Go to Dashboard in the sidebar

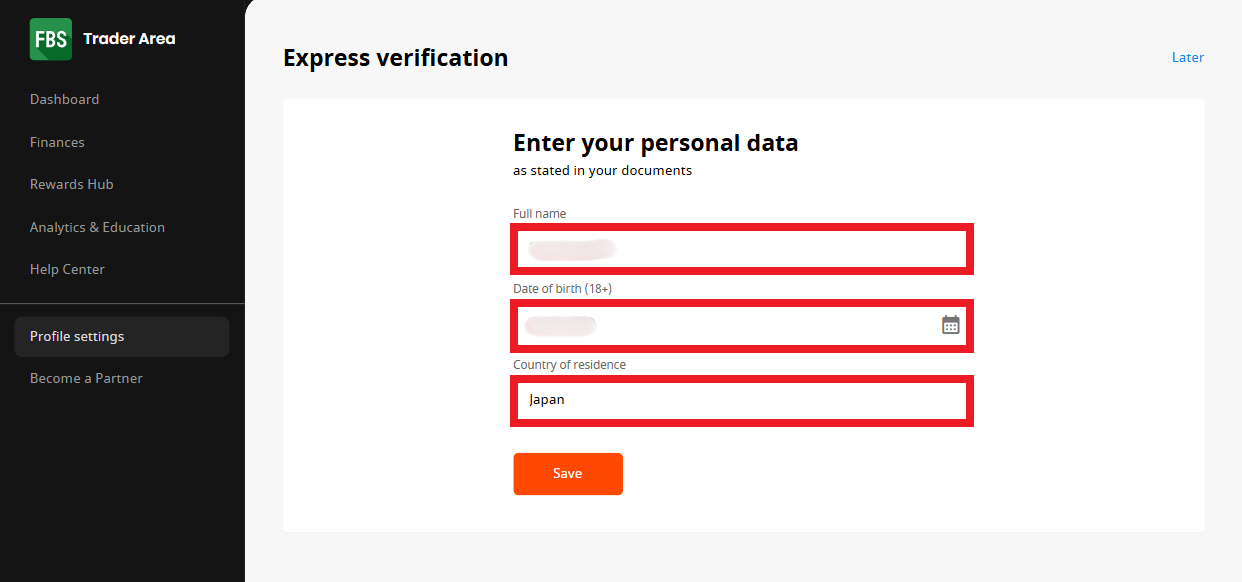point(64,99)
